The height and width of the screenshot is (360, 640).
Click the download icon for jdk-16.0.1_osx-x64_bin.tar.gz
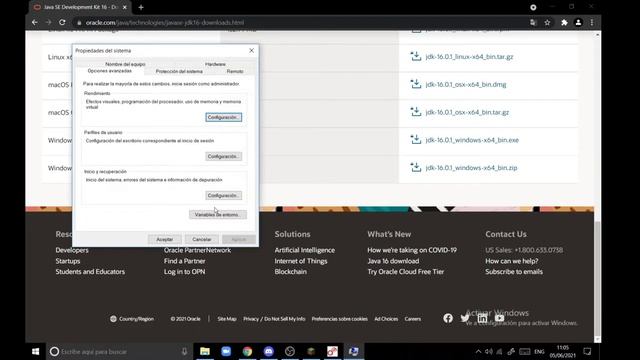(416, 112)
